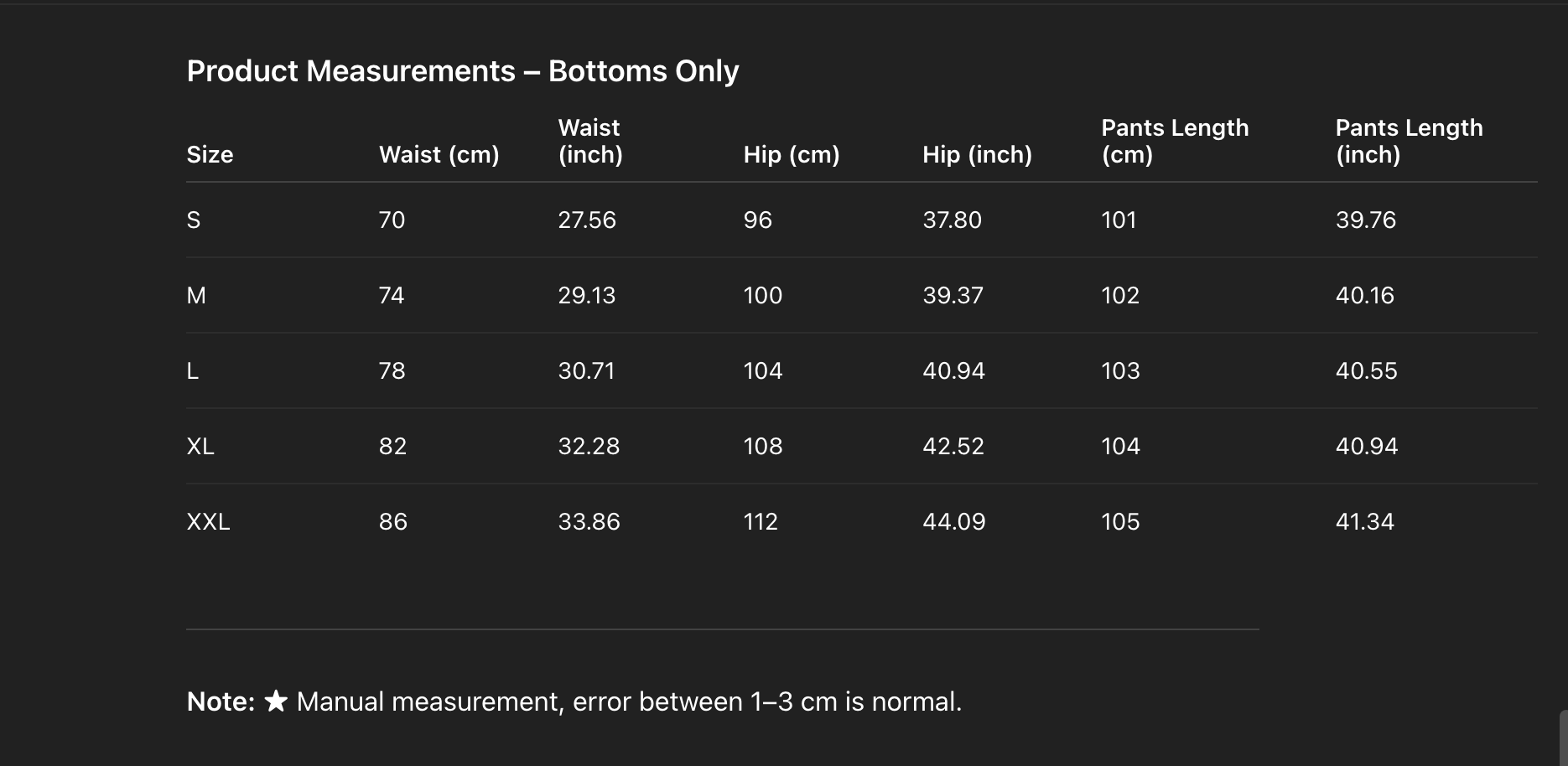Click the size M row label

196,295
